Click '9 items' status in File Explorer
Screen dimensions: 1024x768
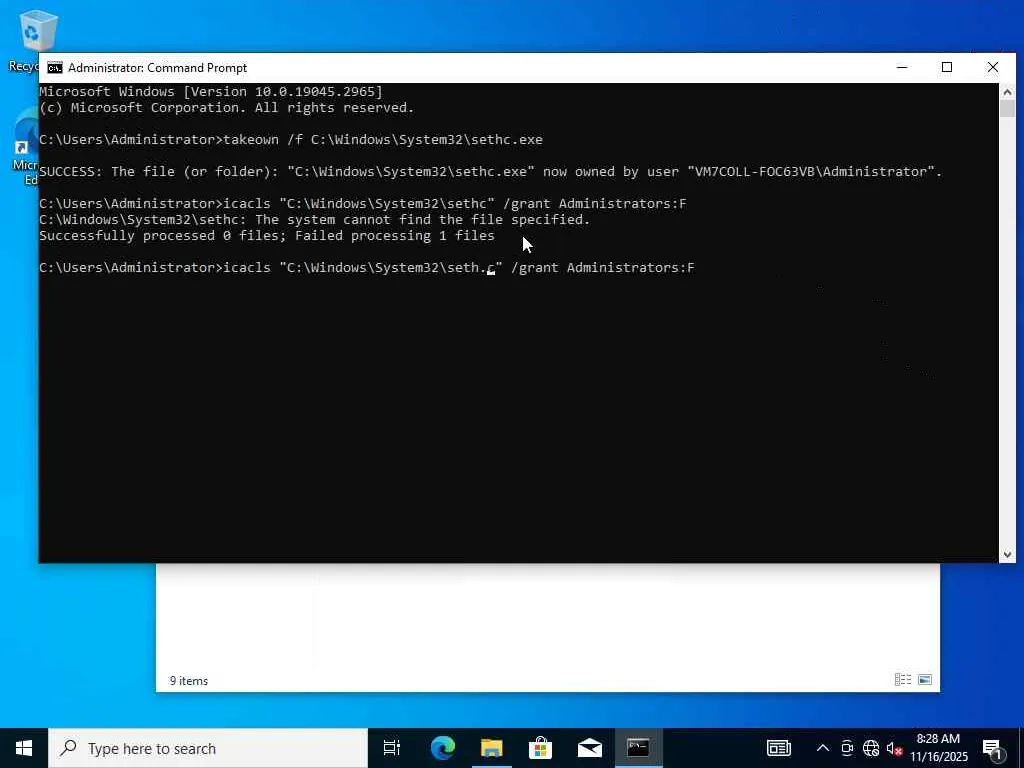point(189,680)
